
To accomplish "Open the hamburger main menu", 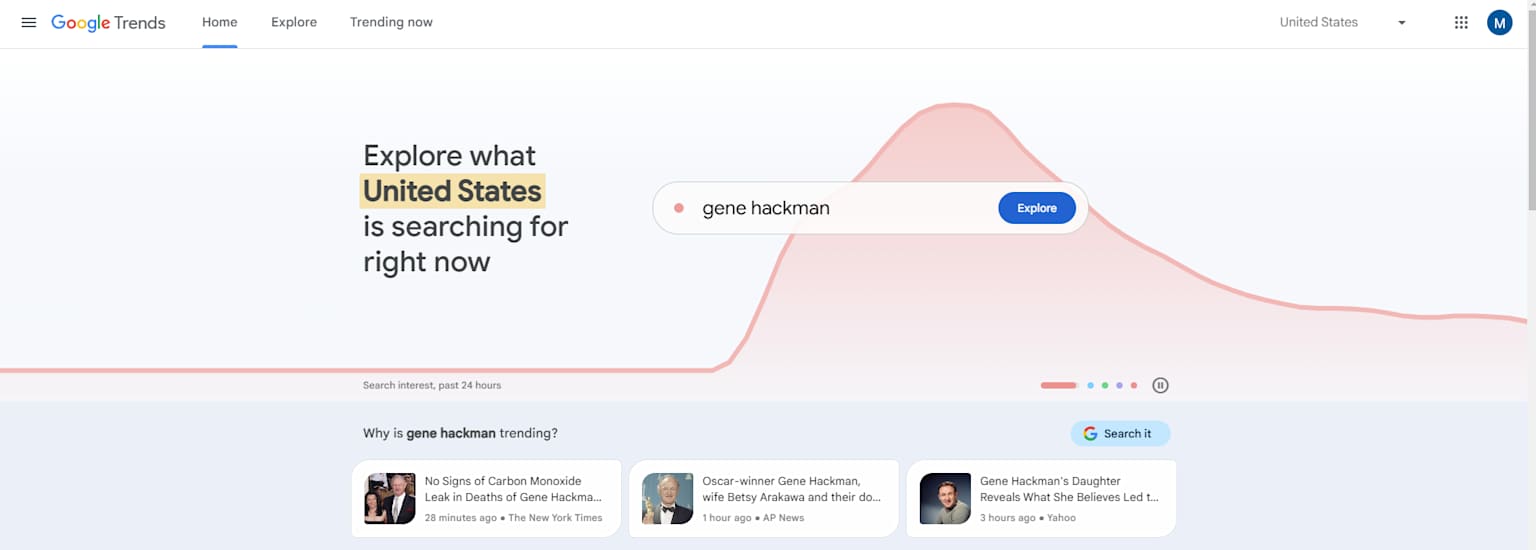I will pos(29,22).
